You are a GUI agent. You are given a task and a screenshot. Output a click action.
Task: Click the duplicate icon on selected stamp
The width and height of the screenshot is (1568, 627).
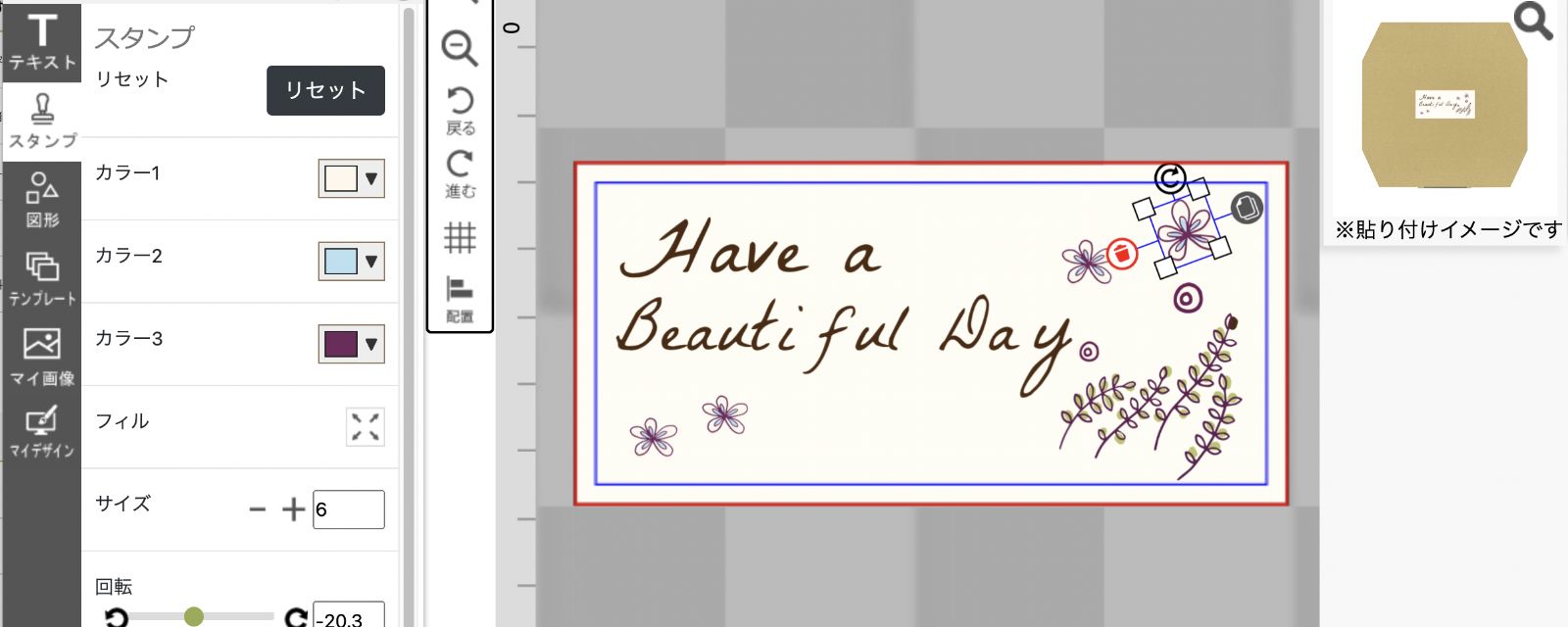[1246, 208]
